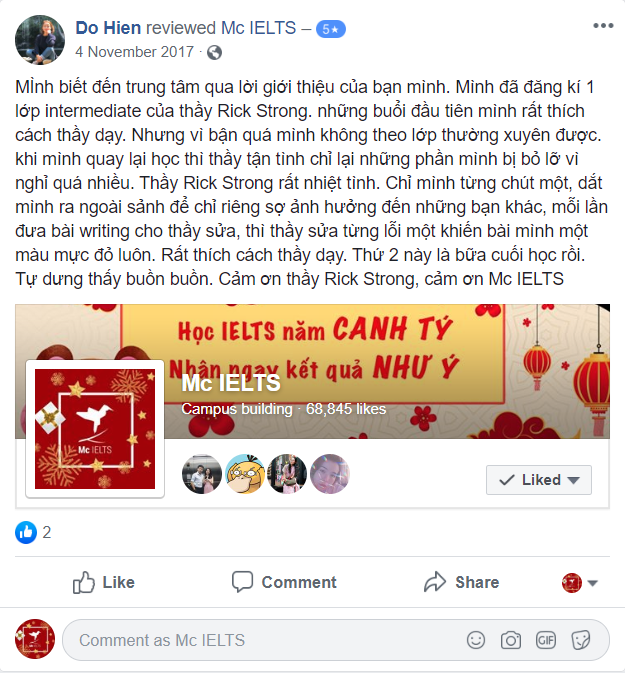Add a sticker with the sticker icon
This screenshot has width=625, height=673.
[x=581, y=640]
